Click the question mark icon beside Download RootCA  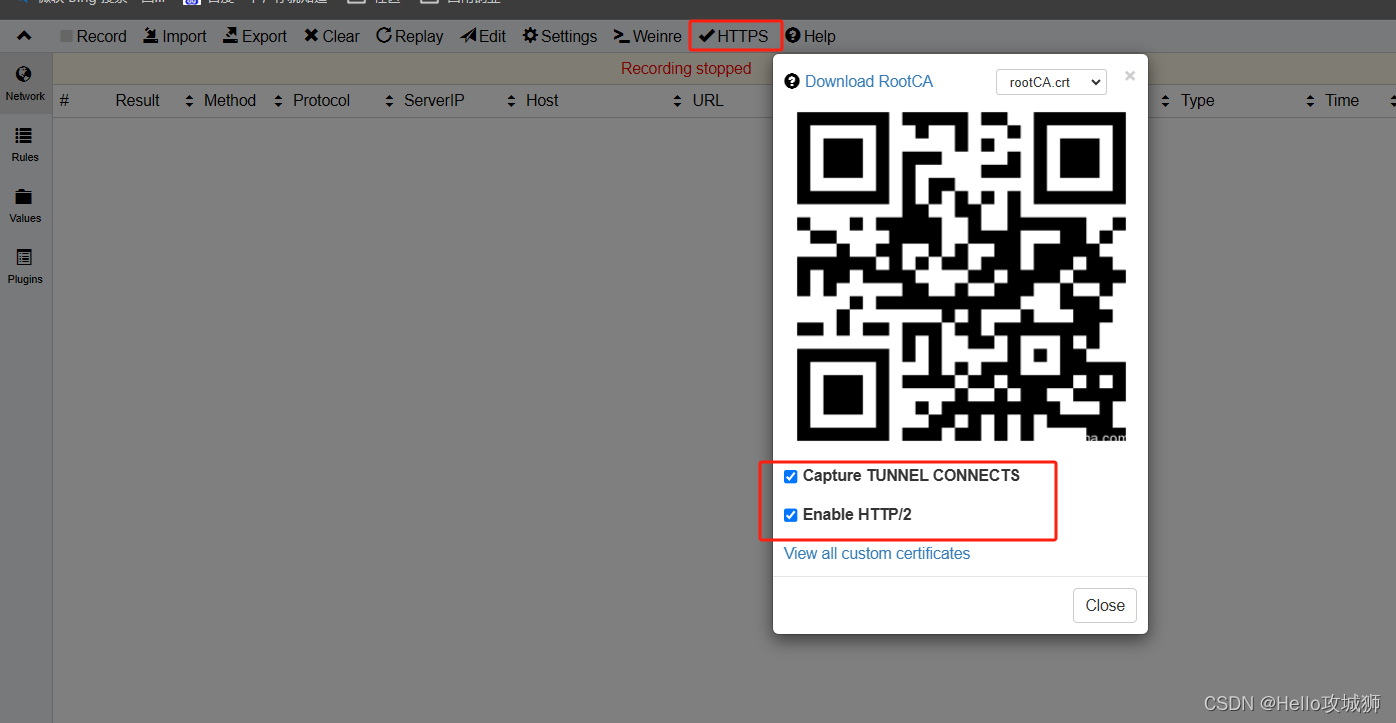pyautogui.click(x=792, y=82)
